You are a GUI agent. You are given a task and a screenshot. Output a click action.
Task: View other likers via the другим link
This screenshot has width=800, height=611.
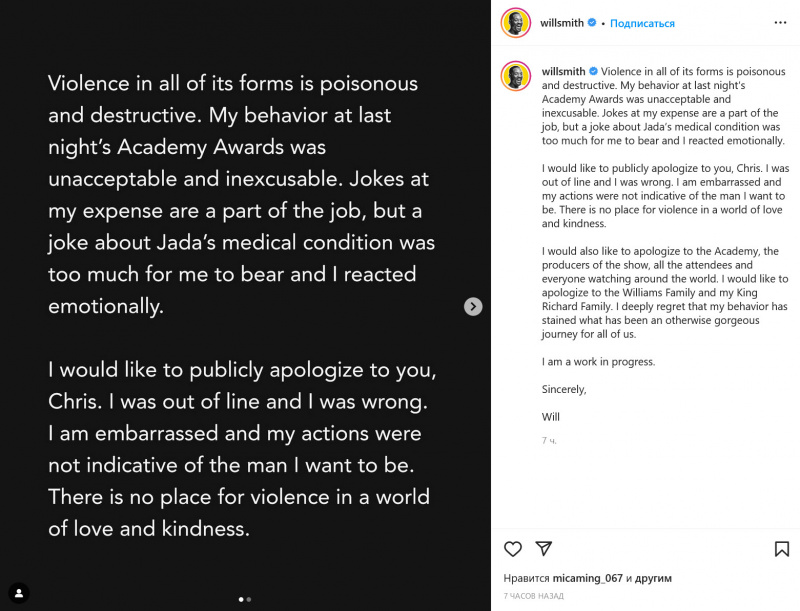654,578
